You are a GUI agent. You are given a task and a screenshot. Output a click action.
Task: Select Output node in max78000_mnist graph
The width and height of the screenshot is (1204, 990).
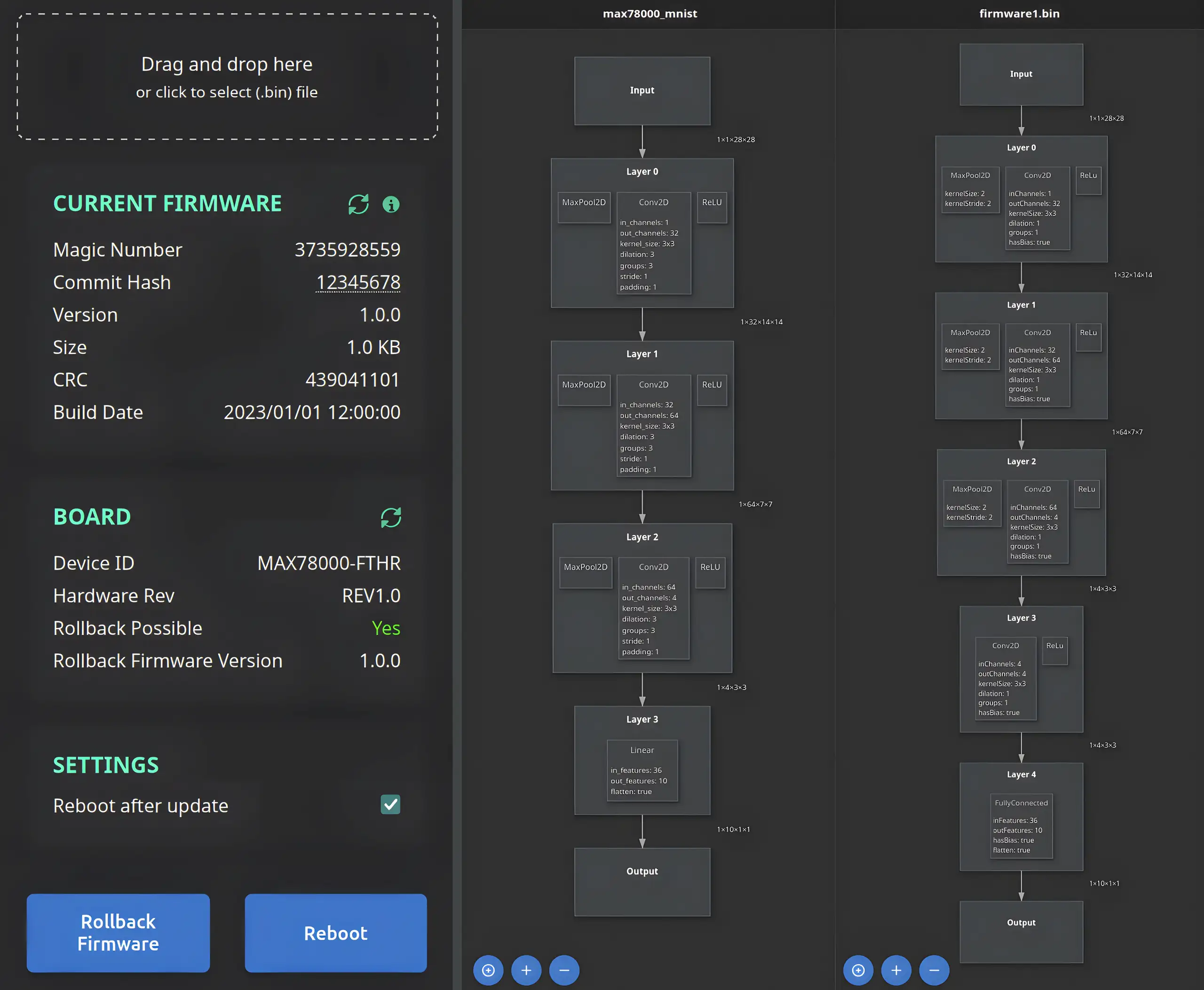[x=642, y=882]
